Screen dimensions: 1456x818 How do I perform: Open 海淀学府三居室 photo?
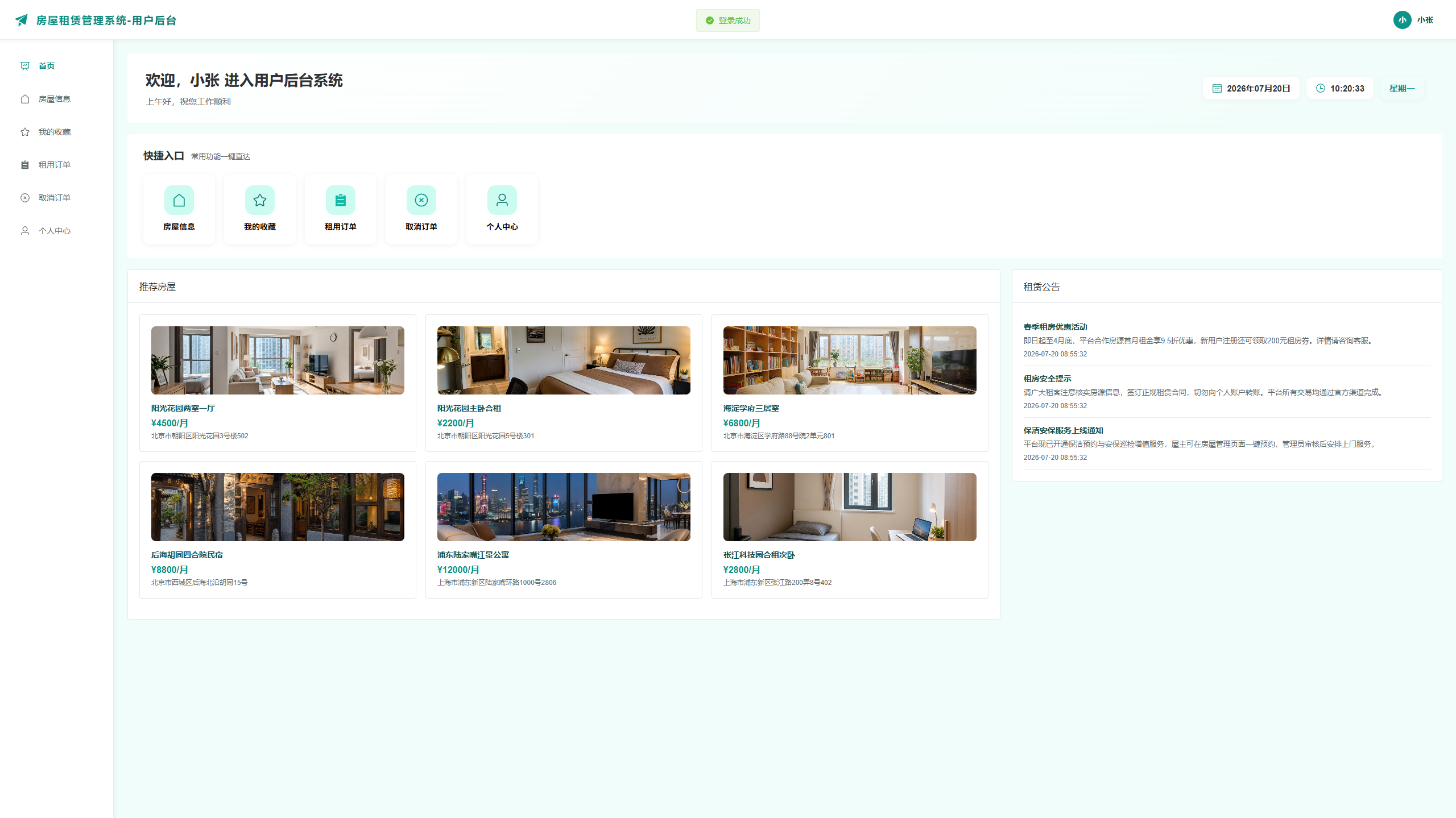[x=850, y=360]
